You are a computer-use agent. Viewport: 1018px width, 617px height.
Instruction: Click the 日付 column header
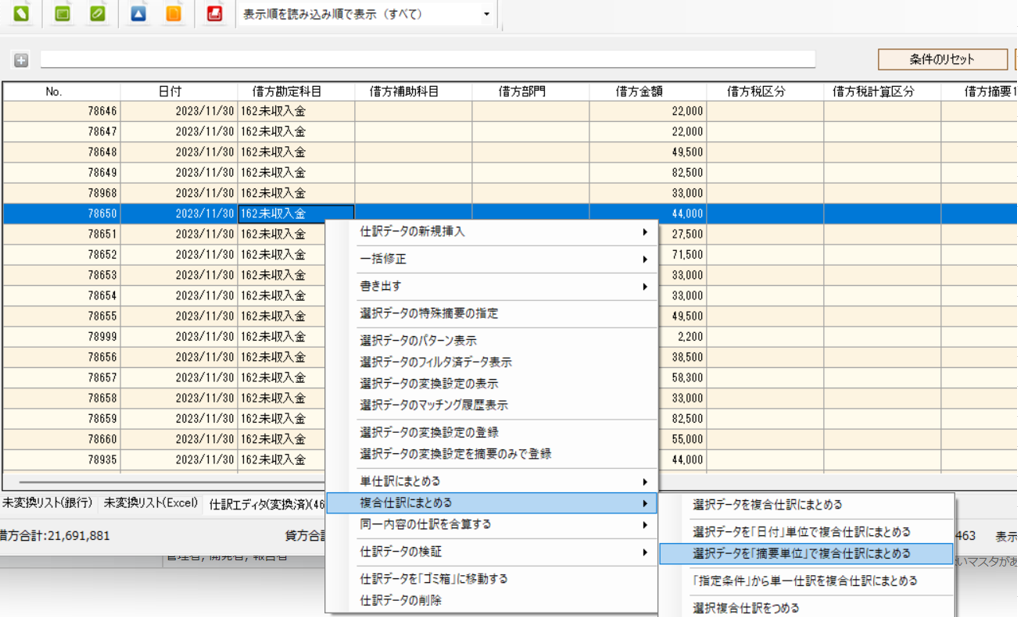(x=179, y=92)
